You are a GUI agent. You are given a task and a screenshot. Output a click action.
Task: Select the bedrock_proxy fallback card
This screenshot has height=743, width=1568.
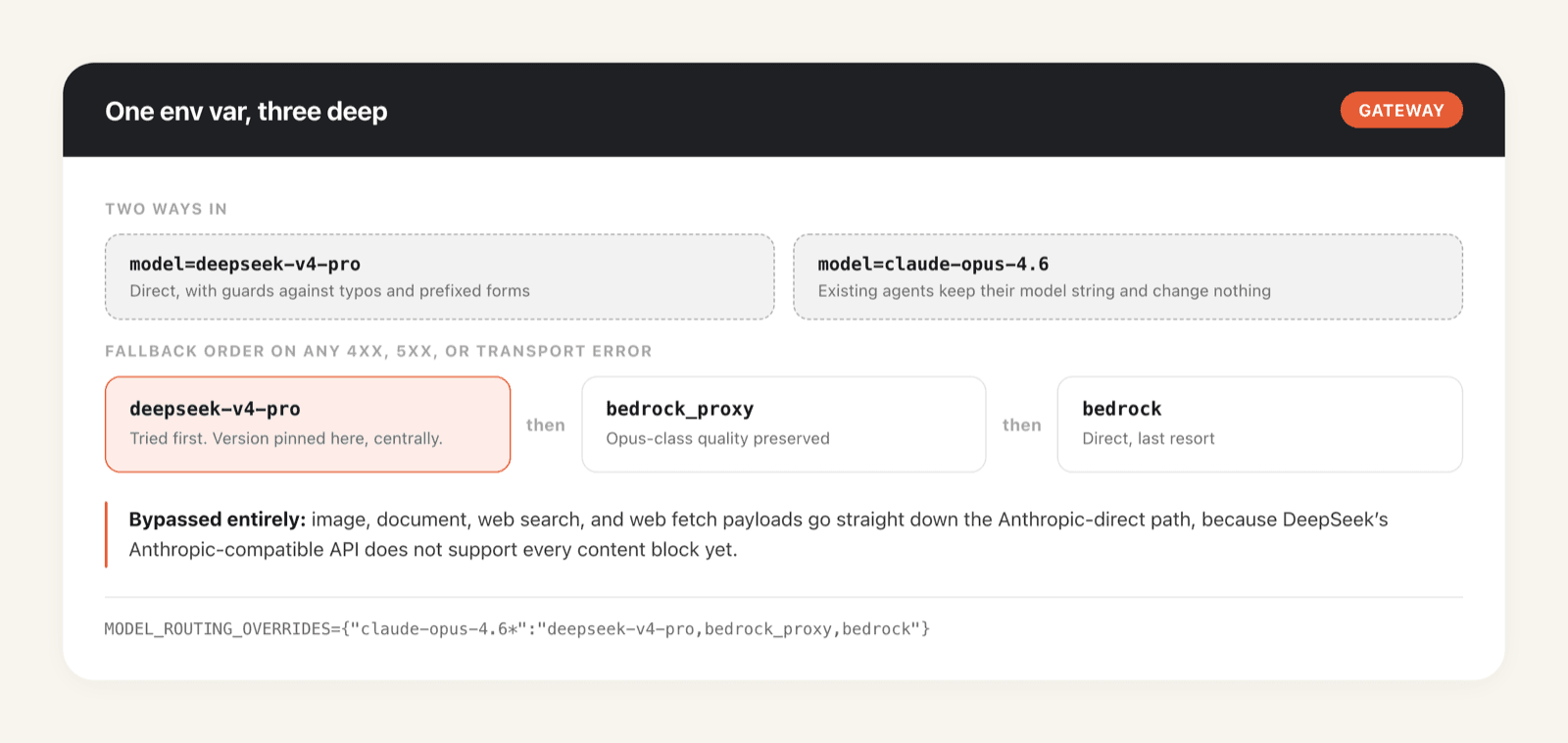pos(784,424)
